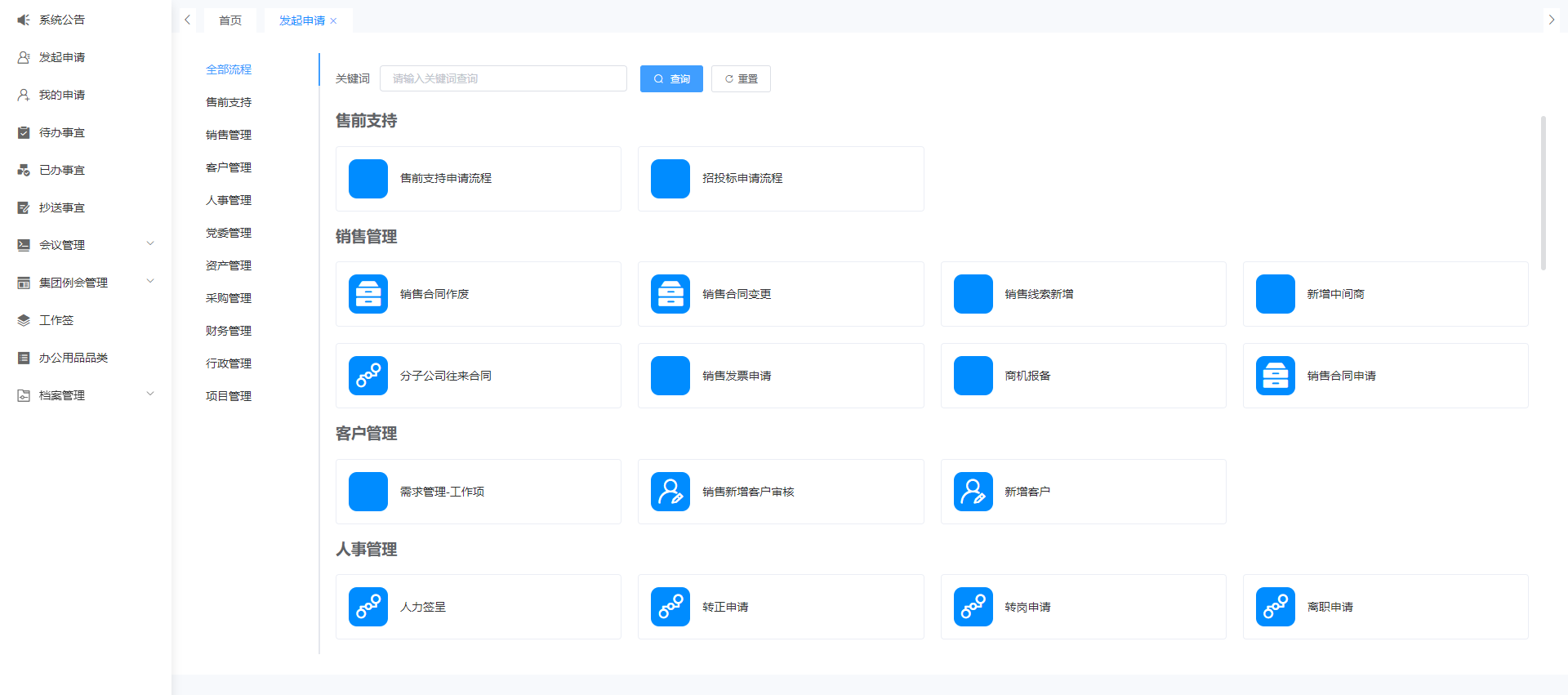Expand the 档案管理 menu arrow
Screen dimensions: 1568x695
click(x=150, y=394)
